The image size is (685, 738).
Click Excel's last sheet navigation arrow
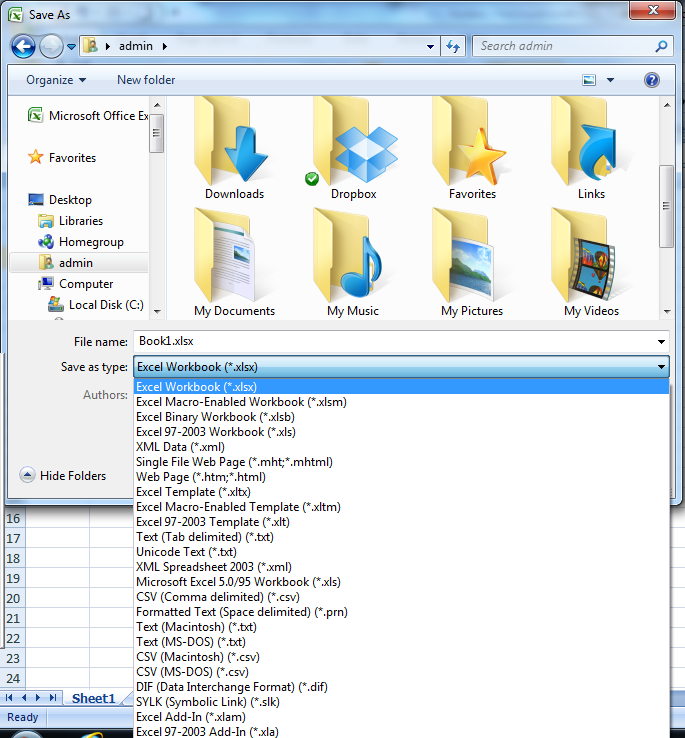[x=53, y=698]
